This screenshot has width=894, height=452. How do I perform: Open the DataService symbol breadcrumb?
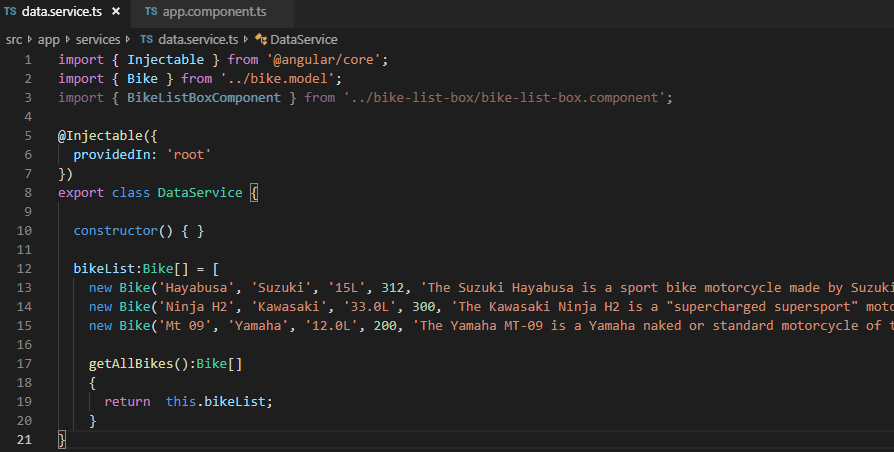(x=304, y=39)
